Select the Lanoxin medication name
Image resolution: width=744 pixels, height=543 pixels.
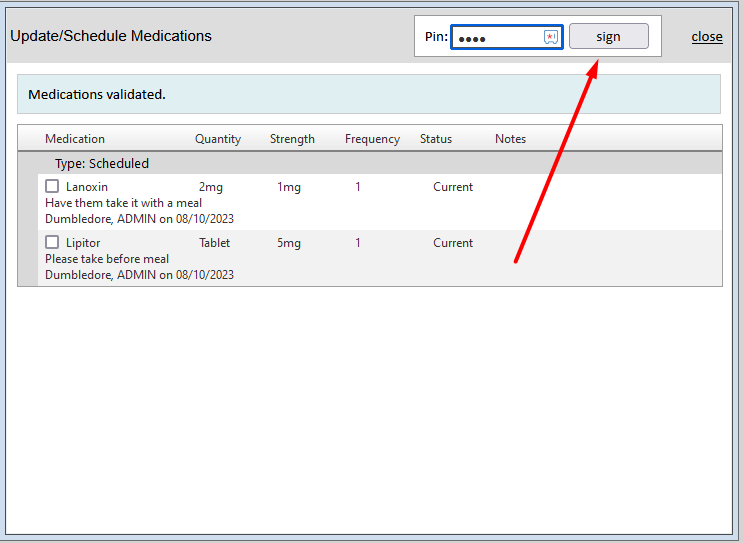[87, 187]
